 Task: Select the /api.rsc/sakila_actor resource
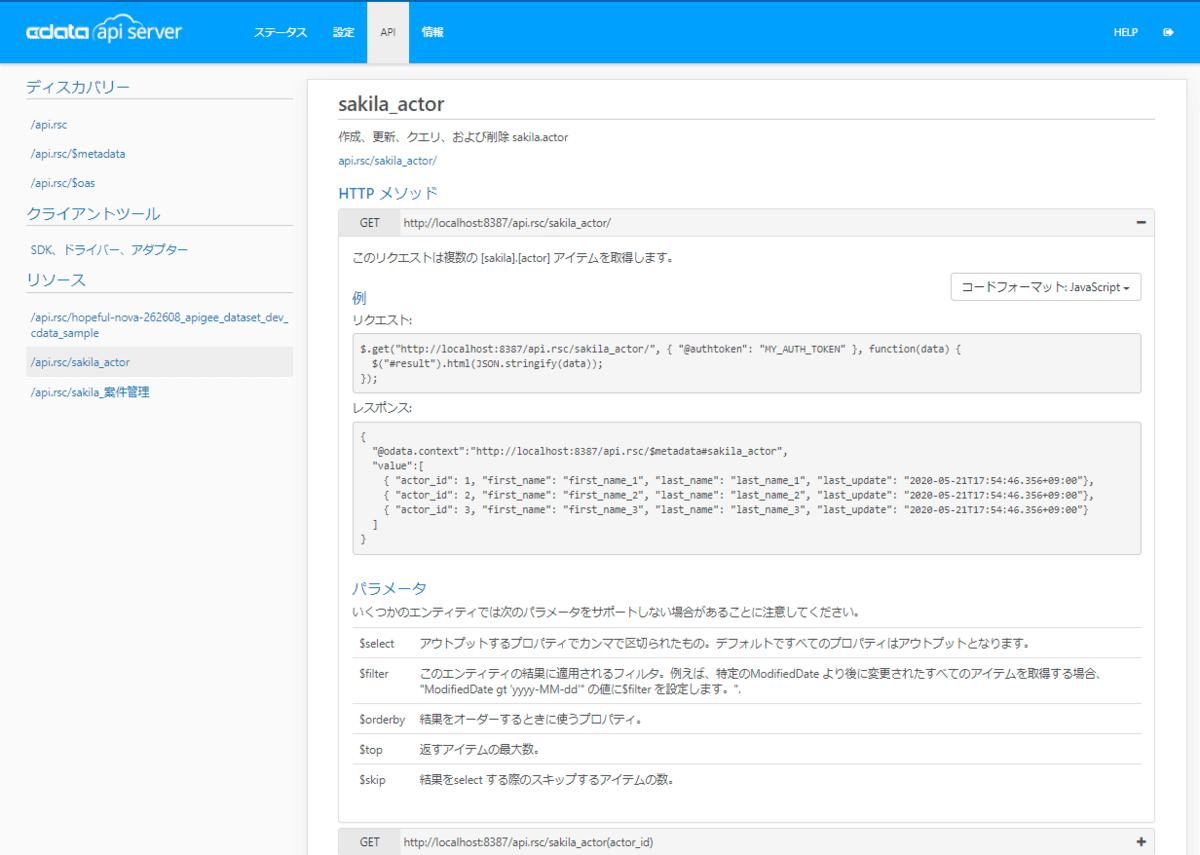(x=80, y=362)
